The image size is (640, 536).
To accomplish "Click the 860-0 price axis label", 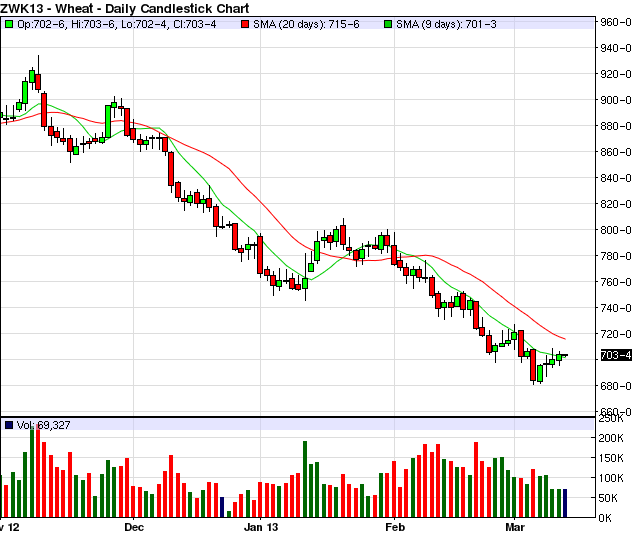I will [x=616, y=152].
